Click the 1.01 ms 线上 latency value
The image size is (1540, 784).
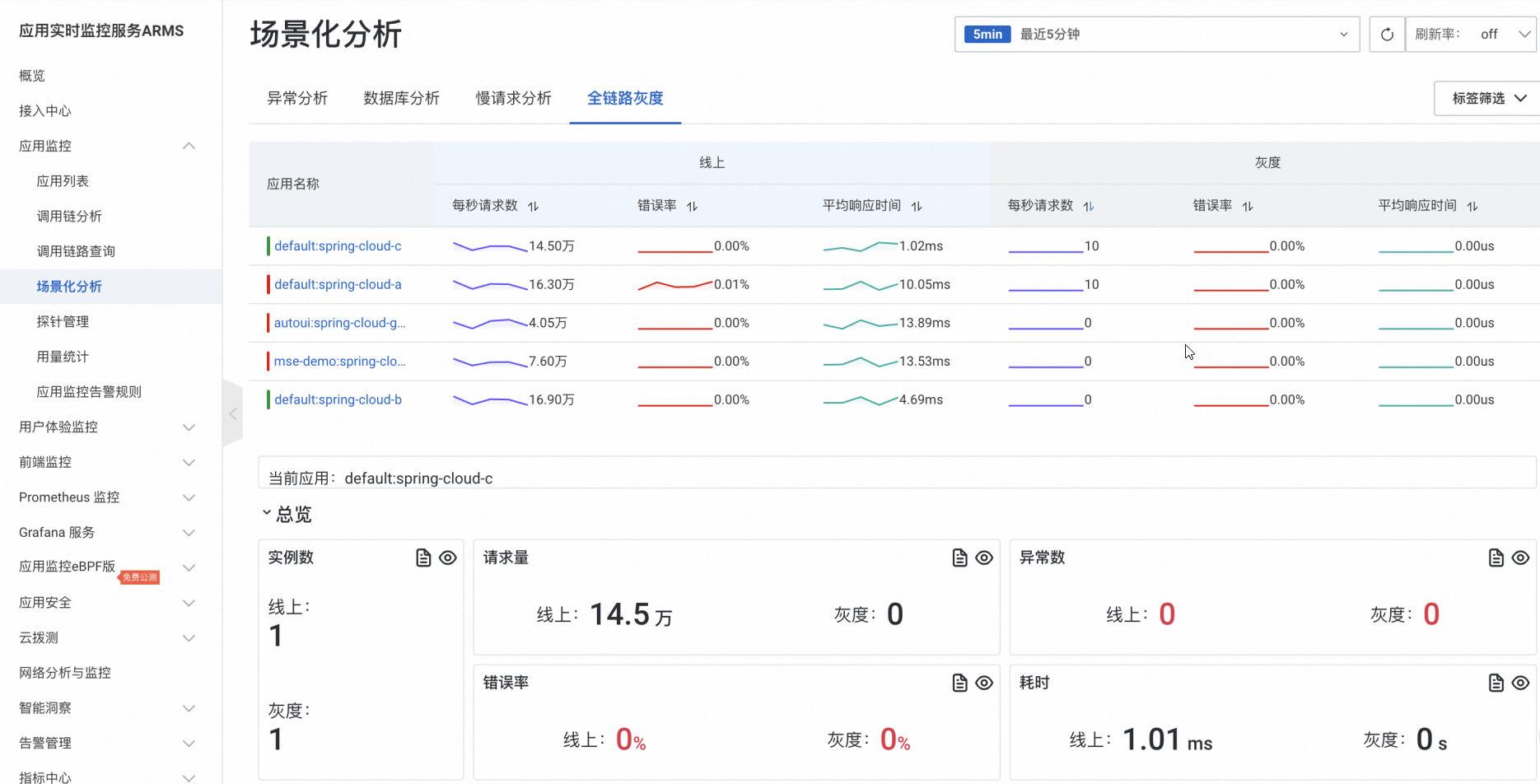1167,740
